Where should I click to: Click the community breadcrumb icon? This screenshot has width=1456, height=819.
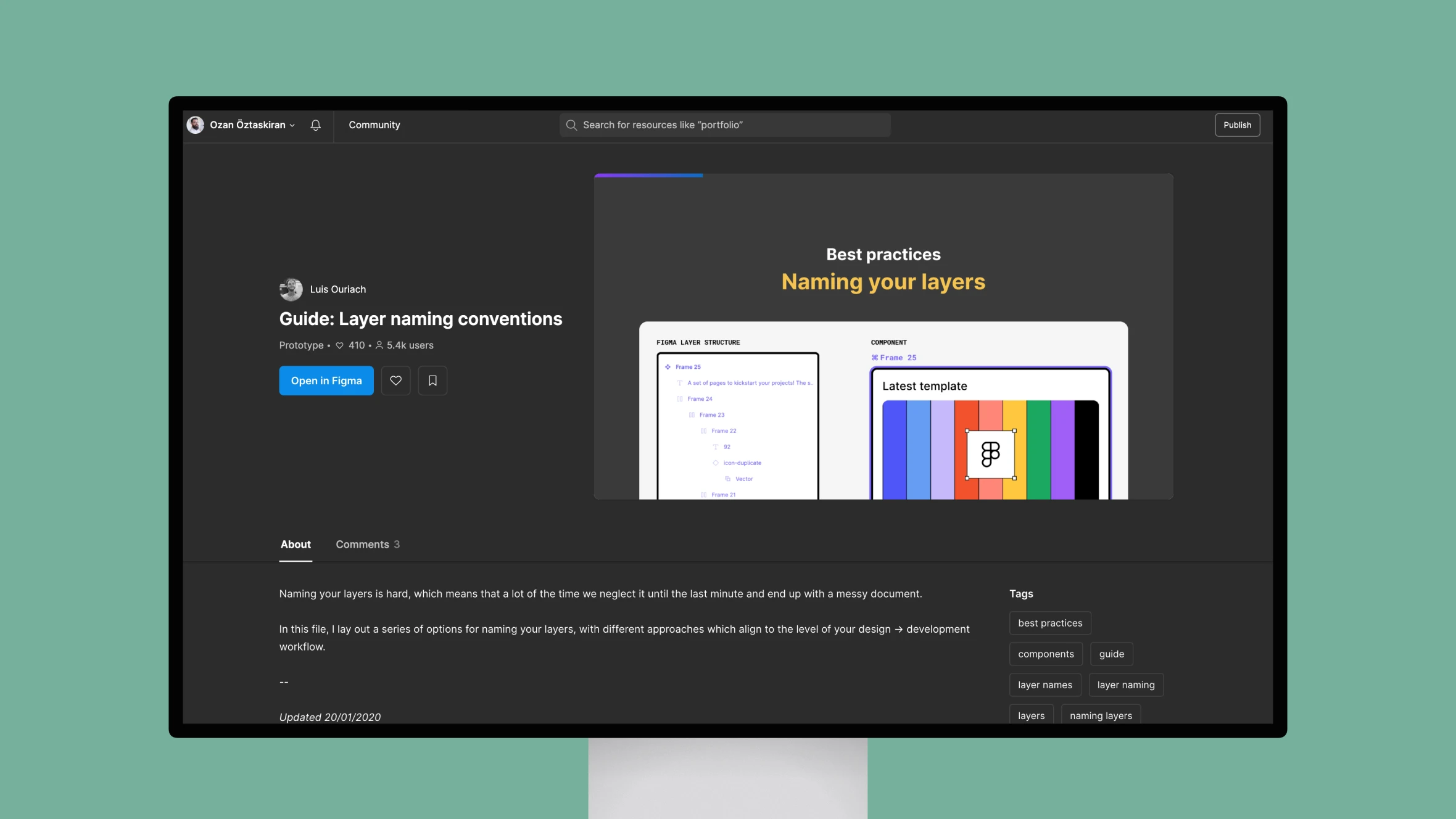tap(374, 124)
